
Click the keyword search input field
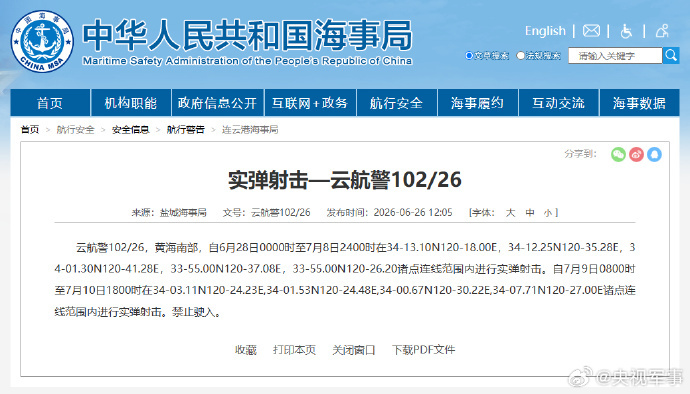pos(615,55)
